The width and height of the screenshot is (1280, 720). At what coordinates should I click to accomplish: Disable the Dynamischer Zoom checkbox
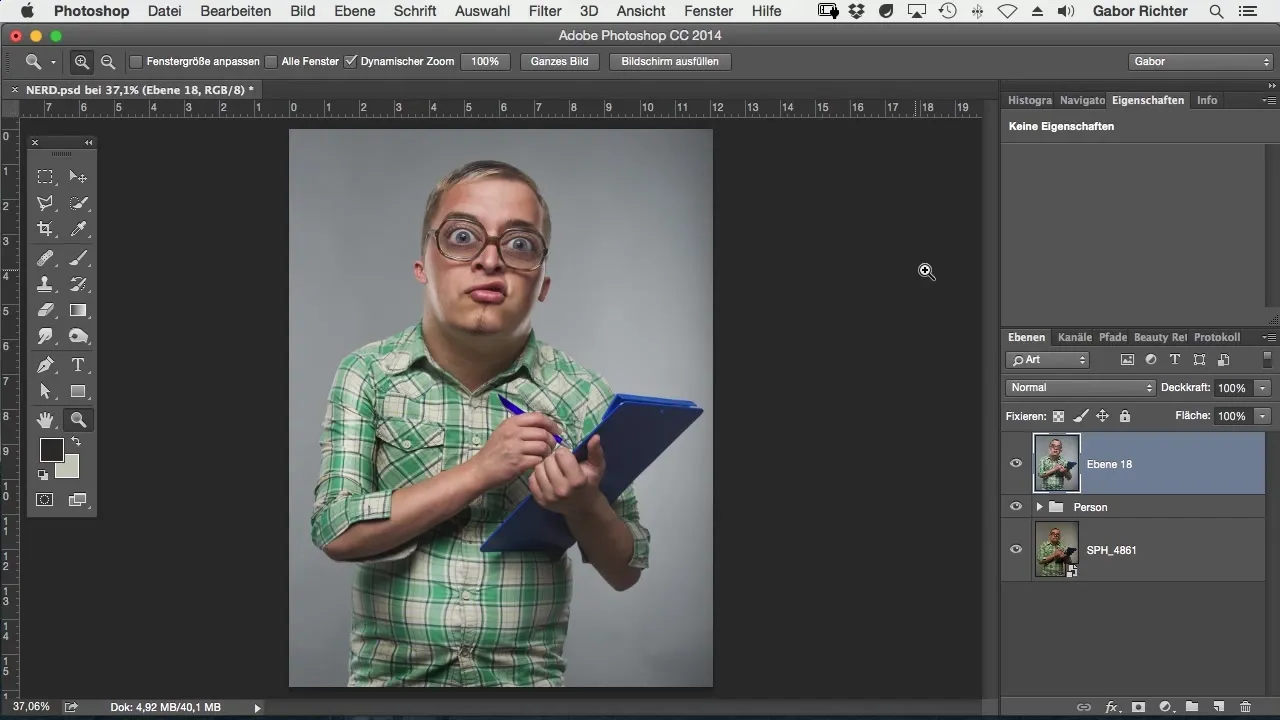pos(351,62)
